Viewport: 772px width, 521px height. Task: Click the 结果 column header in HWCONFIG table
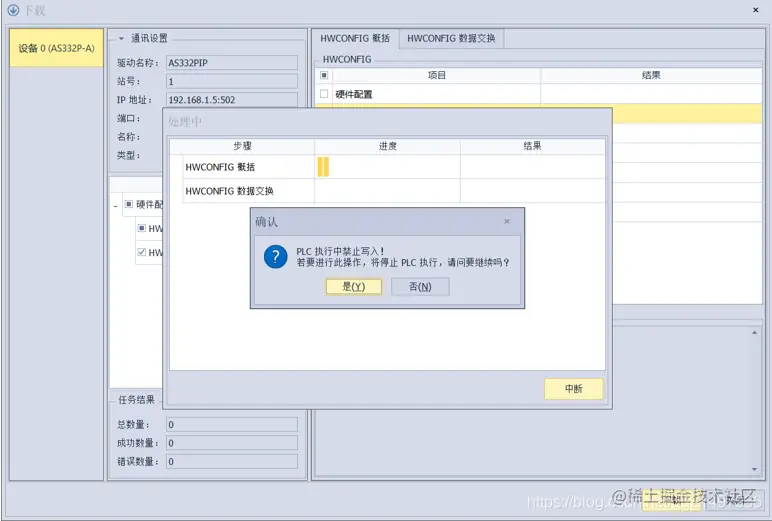click(651, 75)
